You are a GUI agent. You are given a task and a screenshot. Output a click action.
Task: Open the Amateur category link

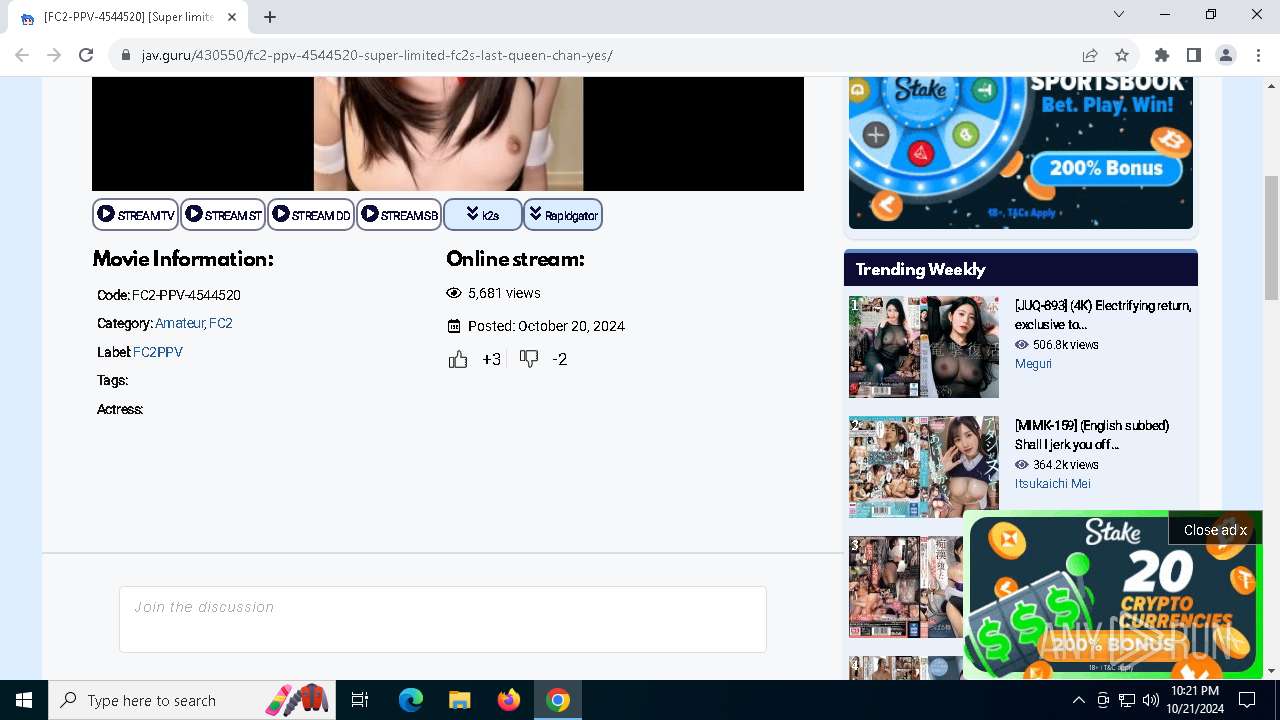click(x=179, y=323)
